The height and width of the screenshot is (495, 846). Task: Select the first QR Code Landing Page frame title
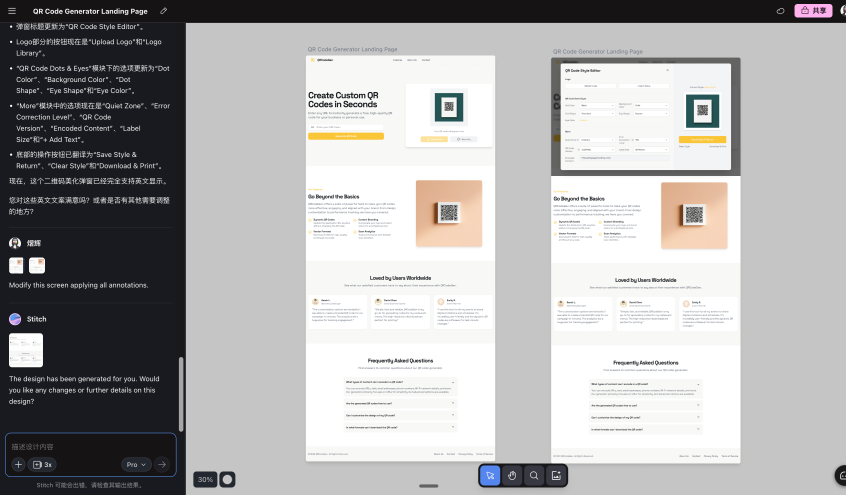click(x=352, y=49)
